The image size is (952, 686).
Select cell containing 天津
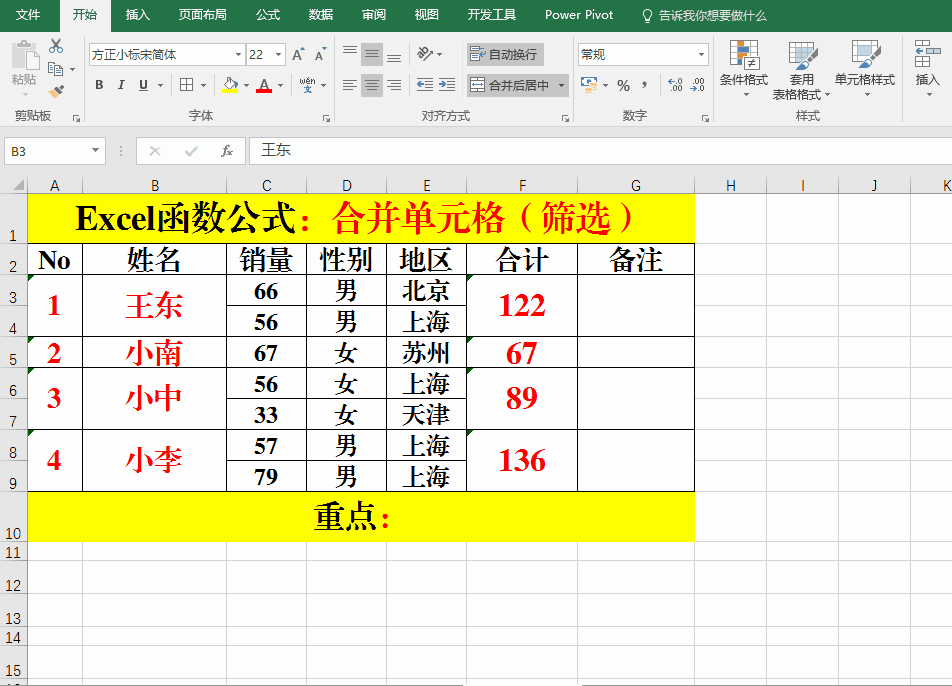point(426,415)
